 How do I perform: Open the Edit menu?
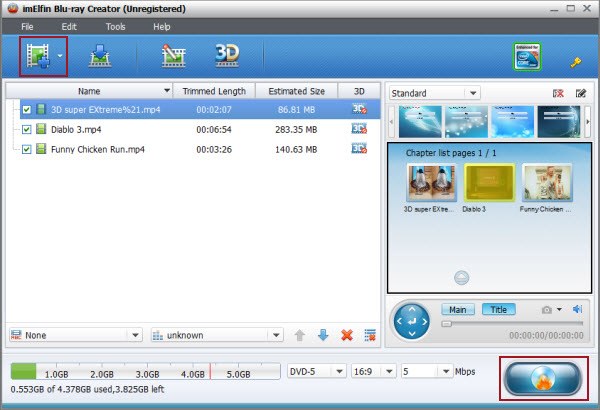tap(69, 27)
